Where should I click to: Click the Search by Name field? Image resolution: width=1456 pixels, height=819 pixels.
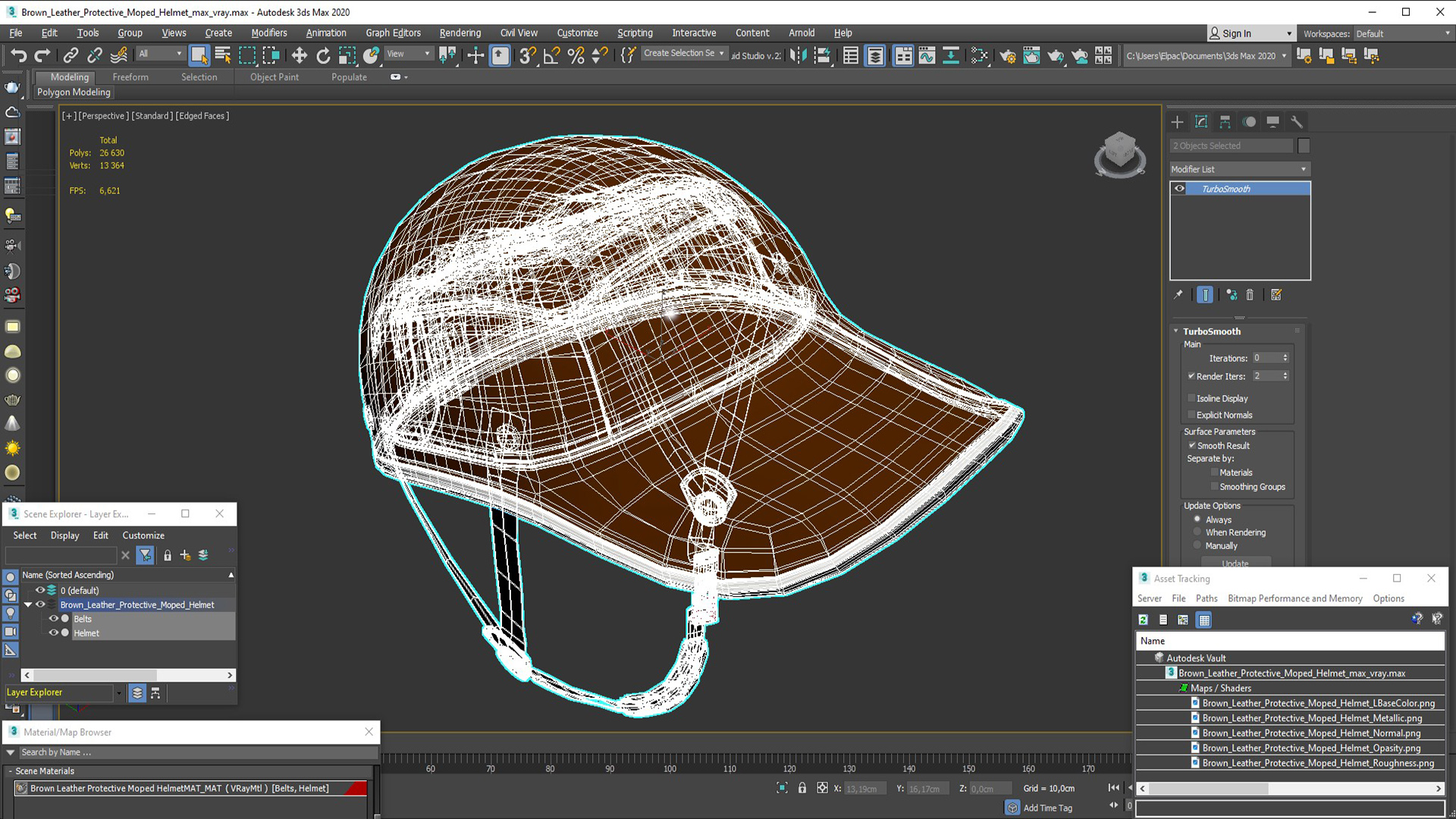coord(190,752)
